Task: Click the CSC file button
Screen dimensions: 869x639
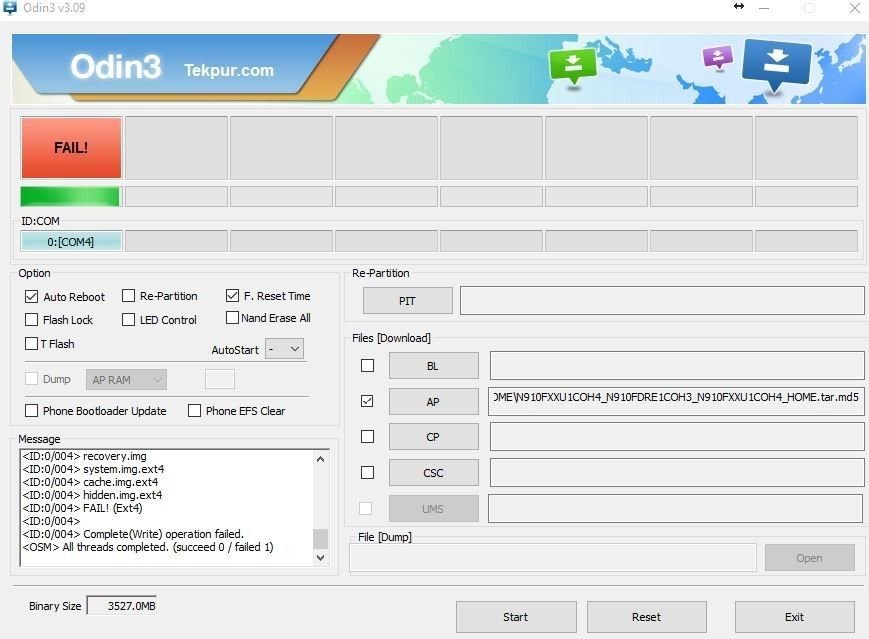Action: coord(433,473)
